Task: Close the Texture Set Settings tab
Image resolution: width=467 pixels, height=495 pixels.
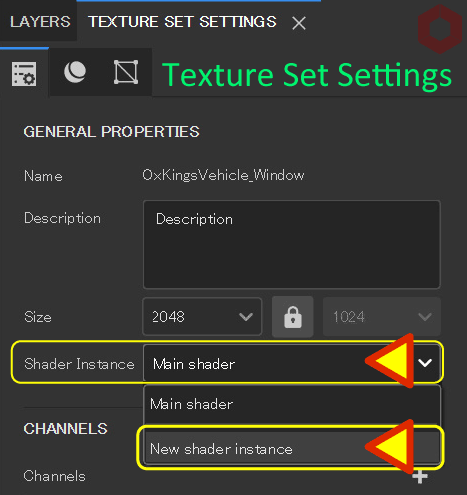Action: [x=299, y=23]
